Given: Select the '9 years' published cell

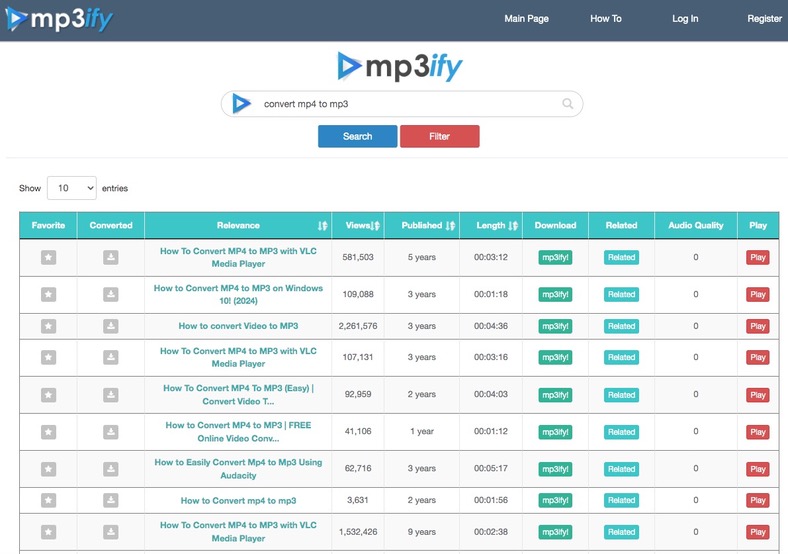Looking at the screenshot, I should point(422,531).
